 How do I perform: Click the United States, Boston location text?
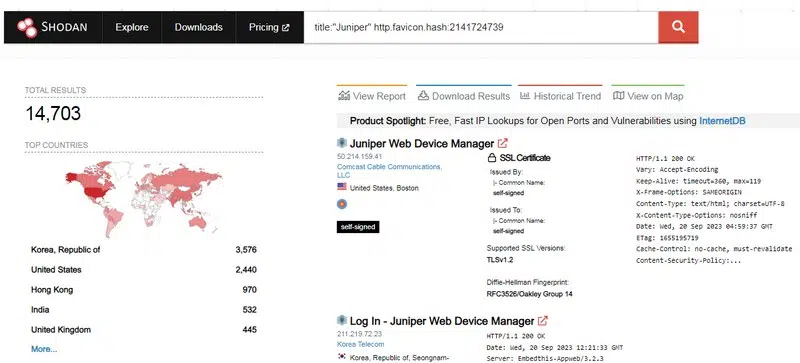click(384, 188)
